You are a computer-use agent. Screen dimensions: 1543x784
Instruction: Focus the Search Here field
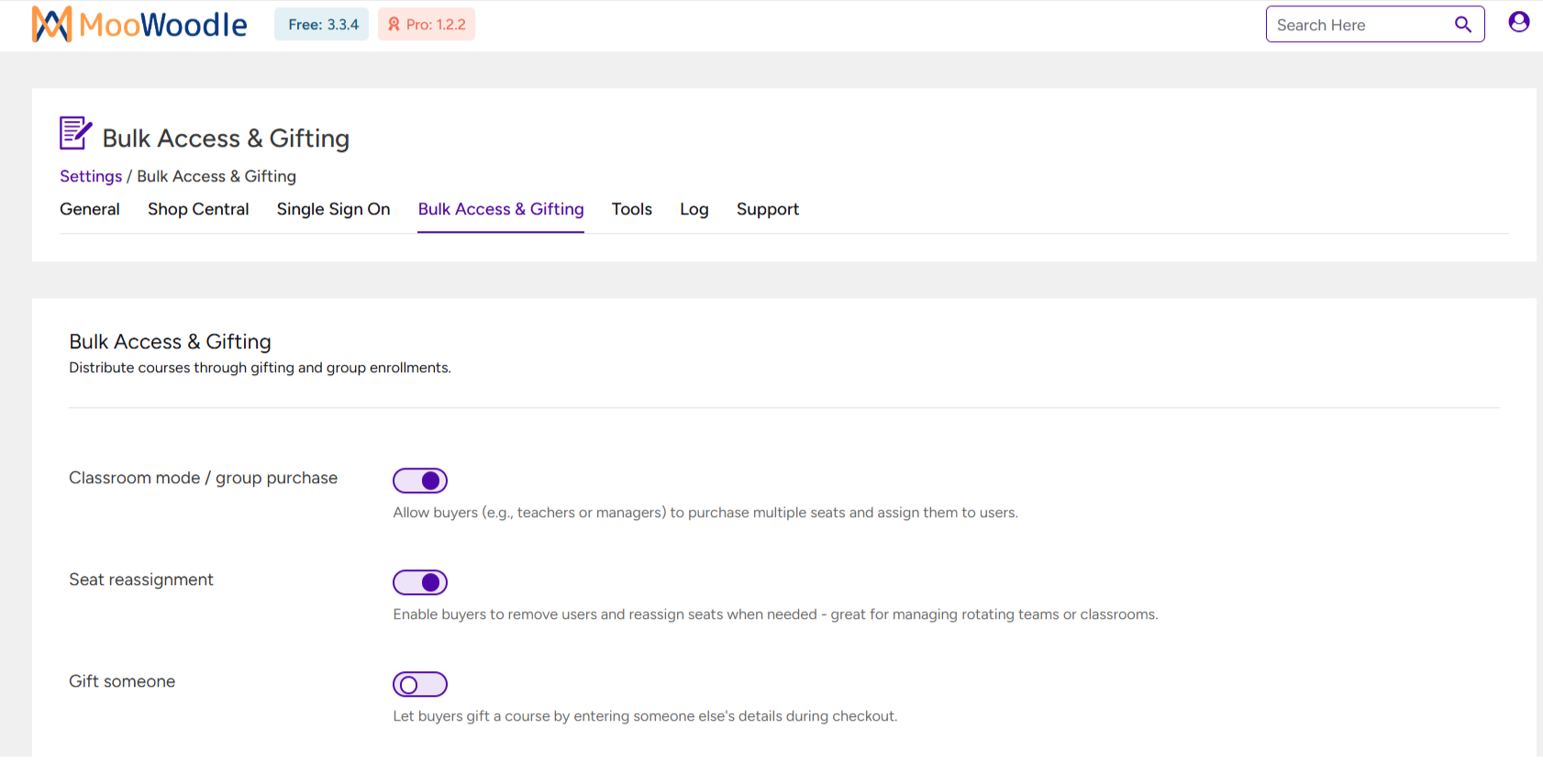[x=1375, y=25]
